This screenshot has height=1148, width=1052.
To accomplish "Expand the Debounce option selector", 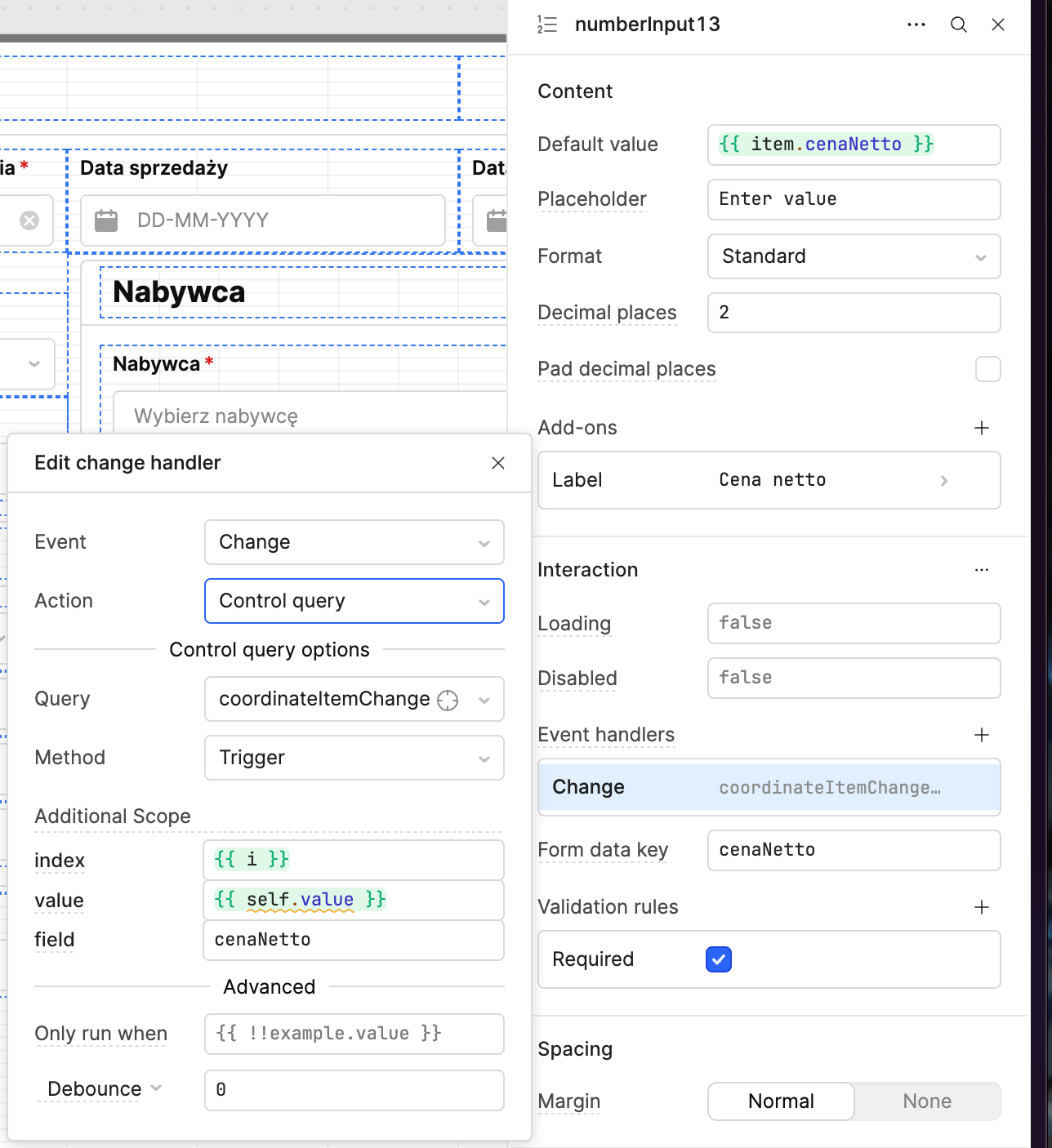I will [x=104, y=1089].
